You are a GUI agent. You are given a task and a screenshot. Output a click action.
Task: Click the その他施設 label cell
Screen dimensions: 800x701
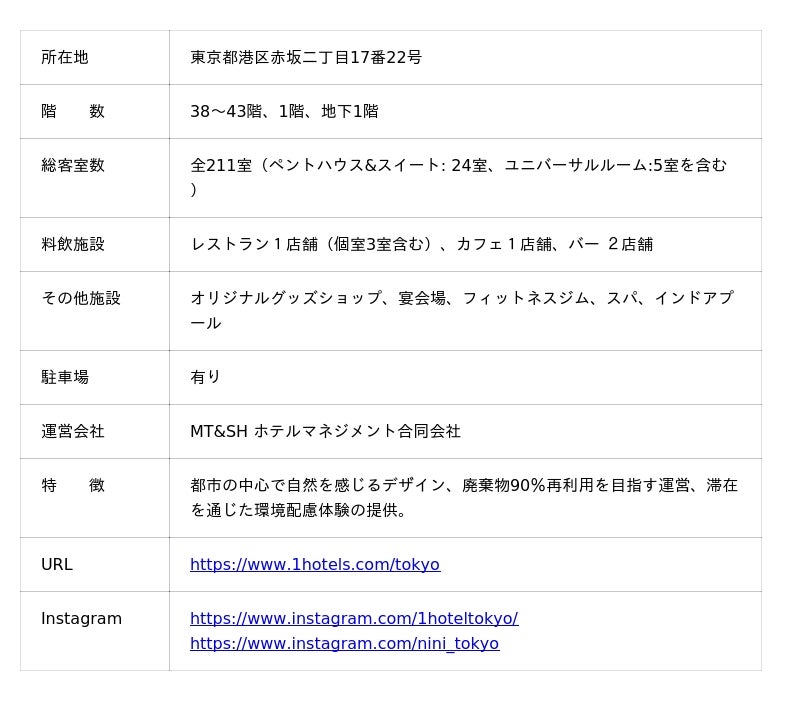(95, 311)
